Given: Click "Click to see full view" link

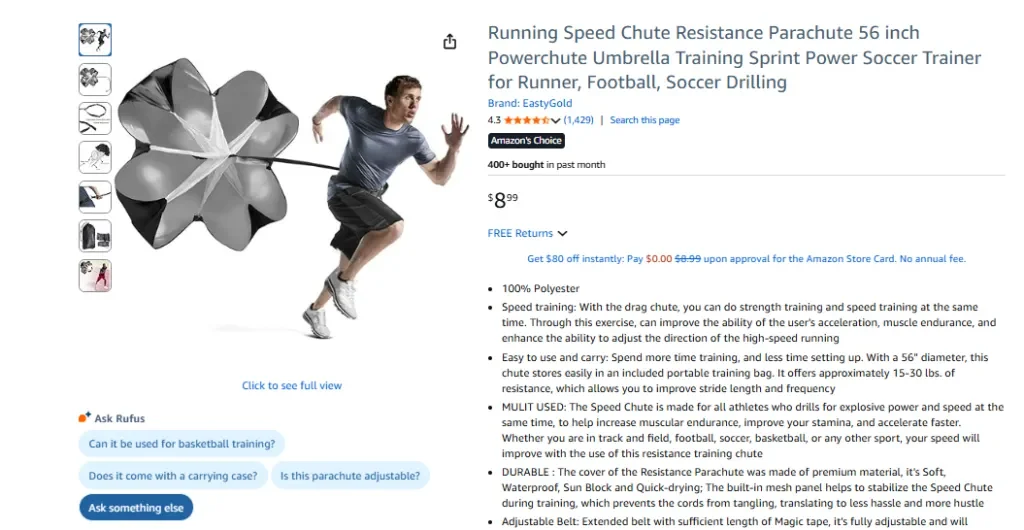Looking at the screenshot, I should (292, 385).
